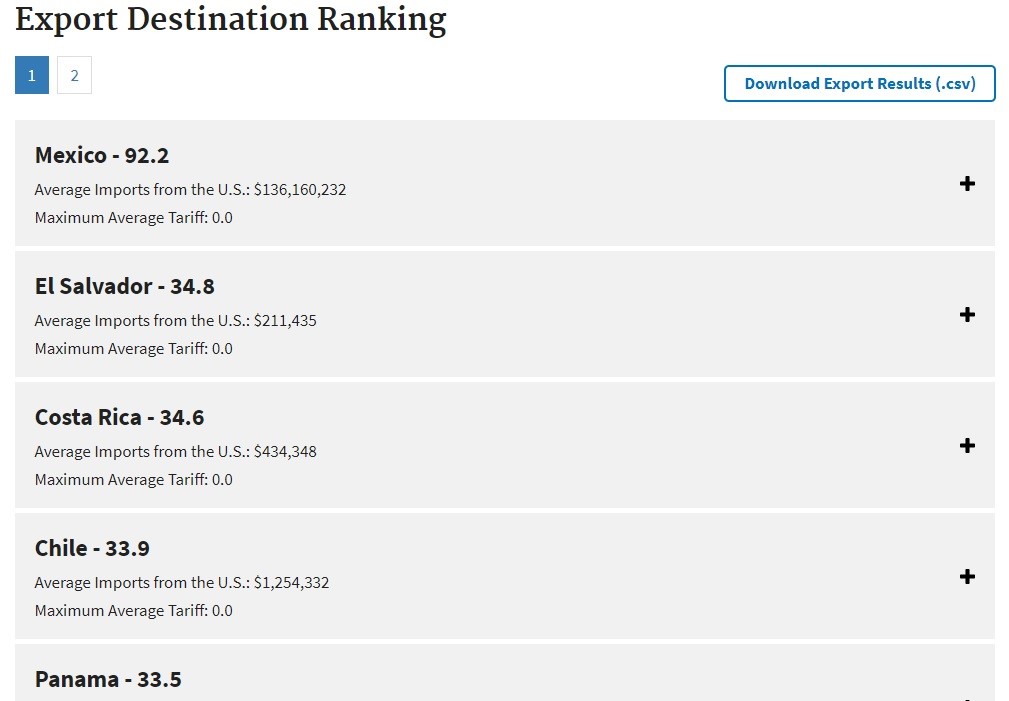The width and height of the screenshot is (1009, 701).
Task: Click the Costa Rica - 34.6 heading
Action: click(119, 418)
